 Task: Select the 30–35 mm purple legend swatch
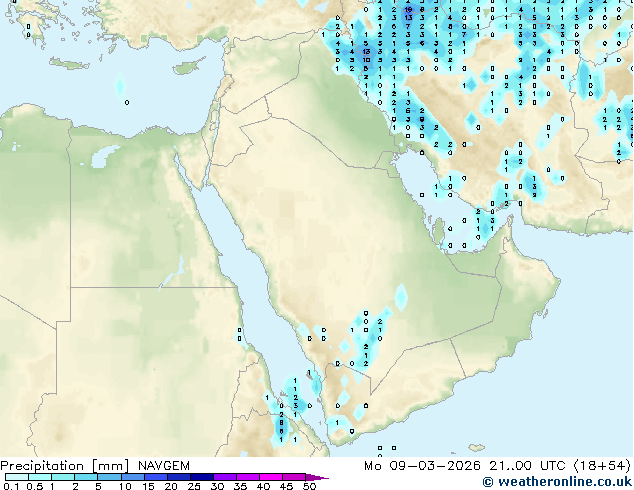225,477
